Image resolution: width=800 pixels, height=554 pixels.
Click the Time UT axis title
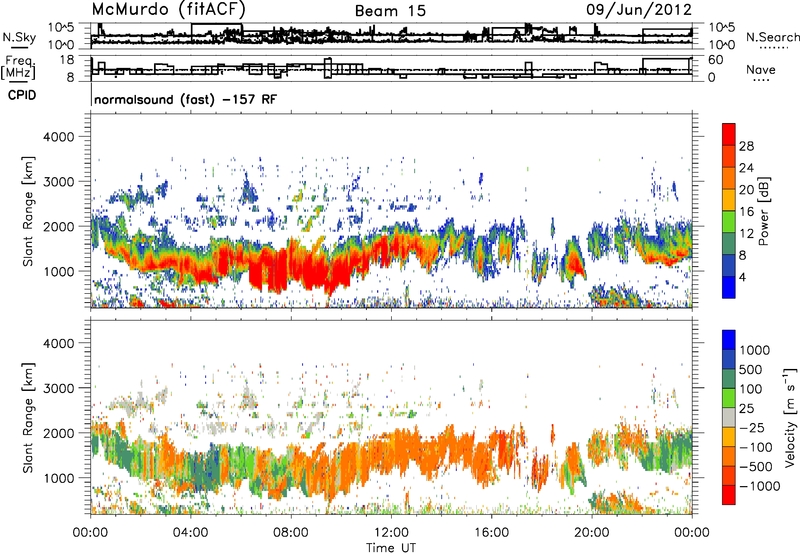click(x=391, y=548)
